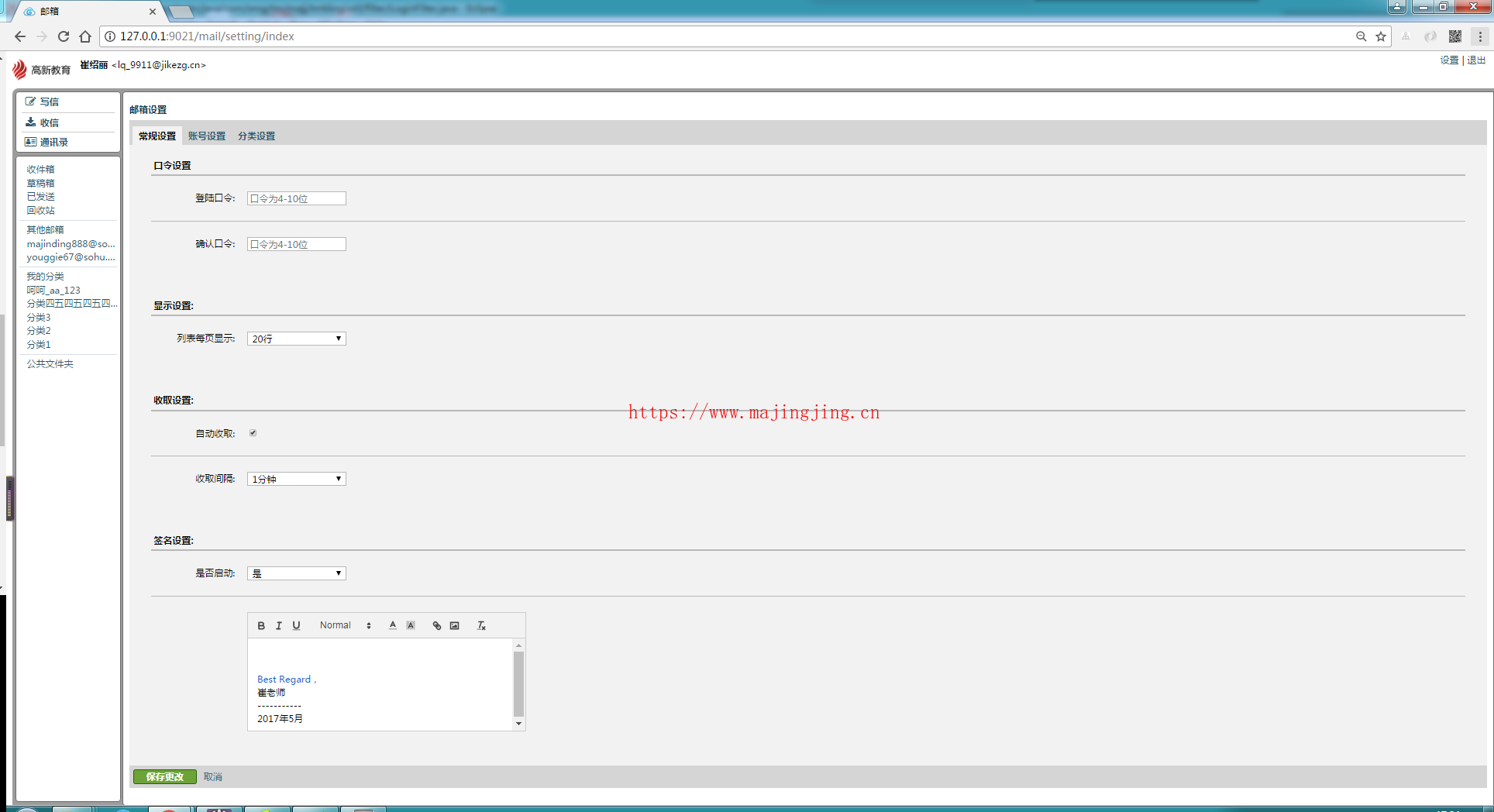Go back in browser history
Image resolution: width=1494 pixels, height=812 pixels.
tap(20, 36)
